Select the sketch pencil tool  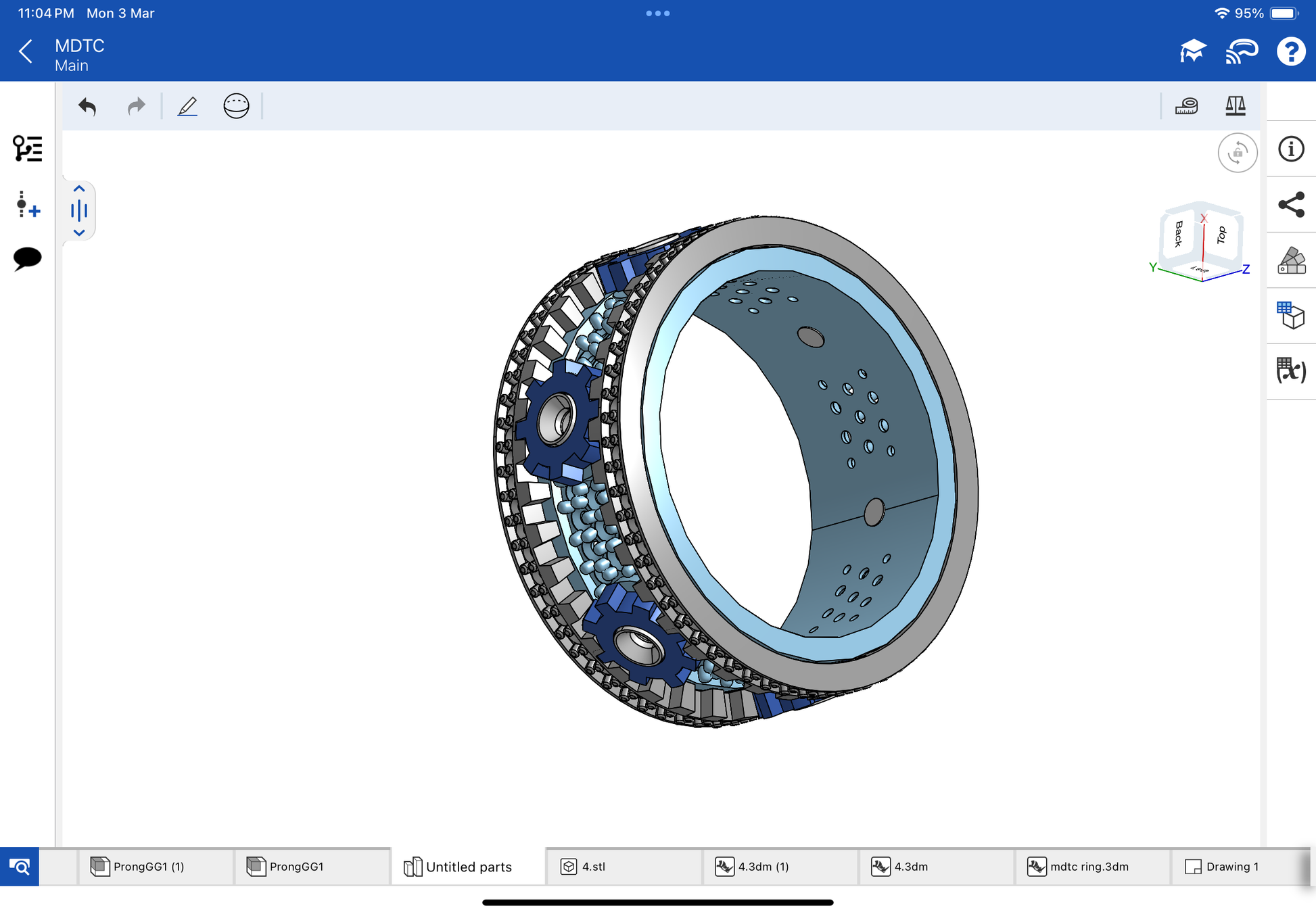pyautogui.click(x=187, y=106)
